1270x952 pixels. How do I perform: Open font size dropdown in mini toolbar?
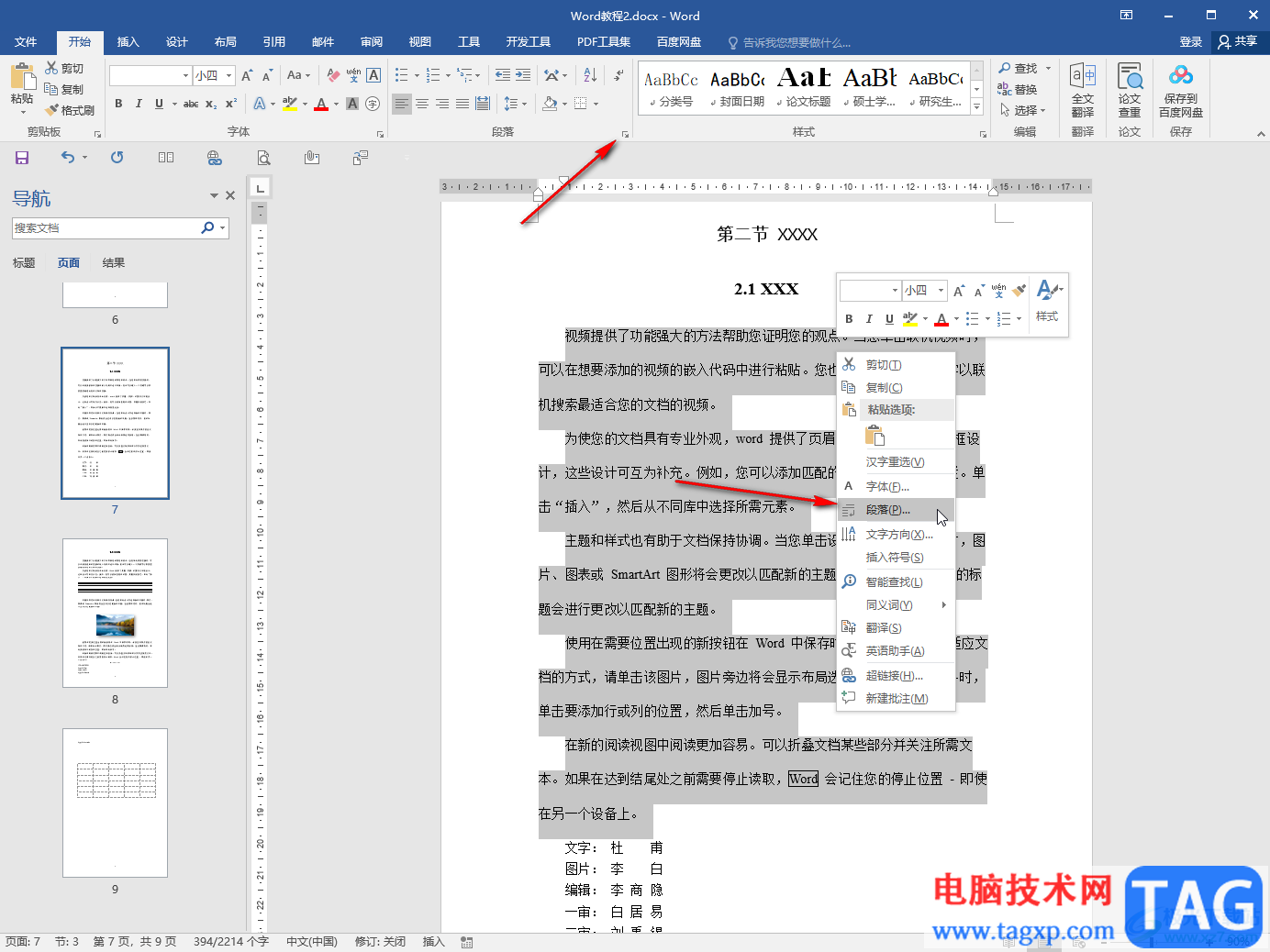pos(941,291)
